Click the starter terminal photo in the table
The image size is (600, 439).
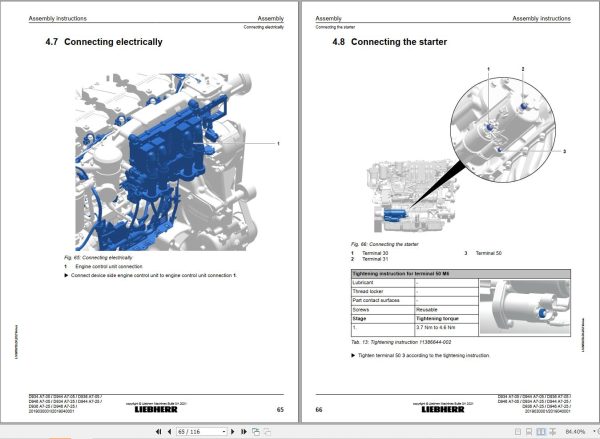pyautogui.click(x=525, y=307)
